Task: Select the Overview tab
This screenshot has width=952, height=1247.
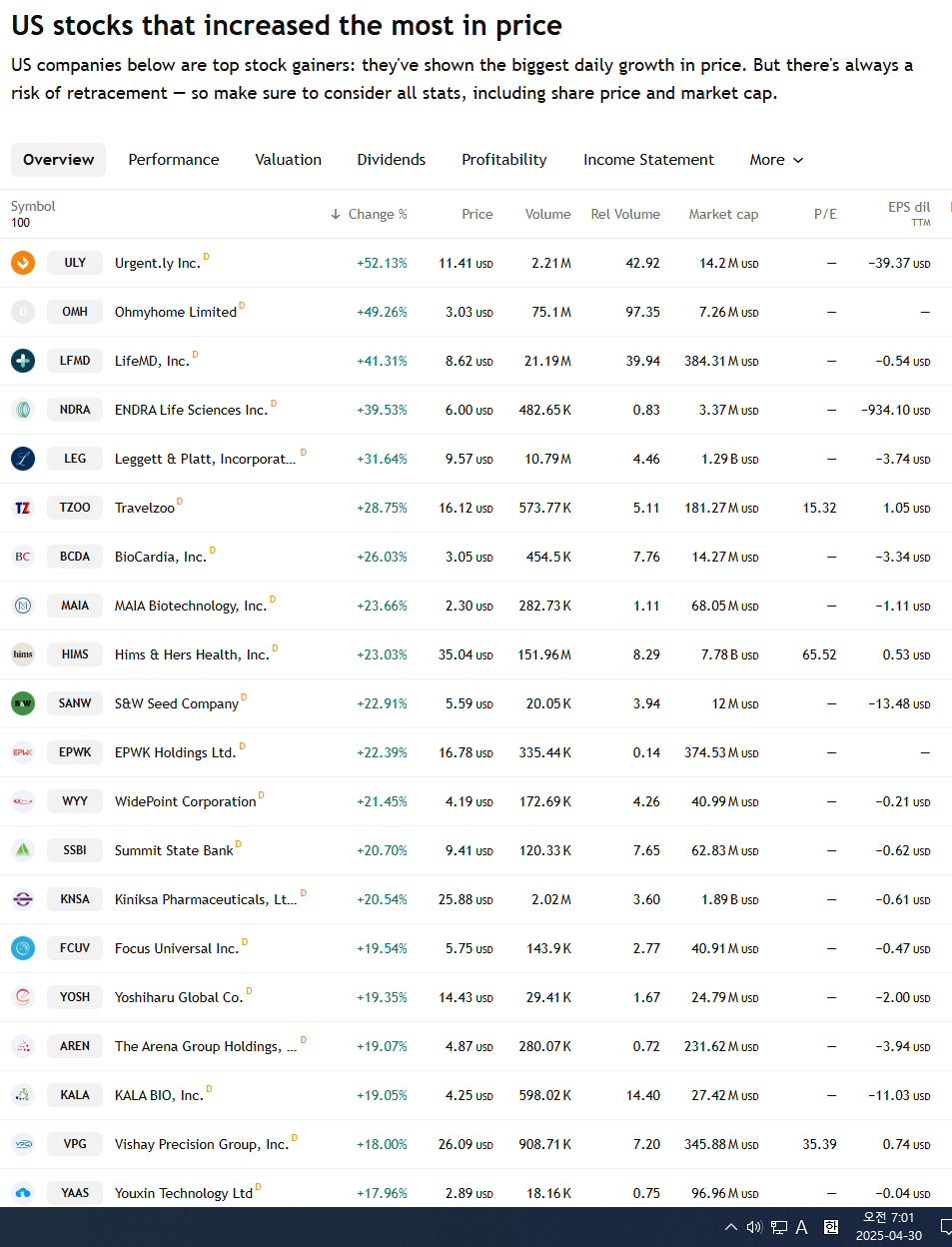Action: click(58, 160)
